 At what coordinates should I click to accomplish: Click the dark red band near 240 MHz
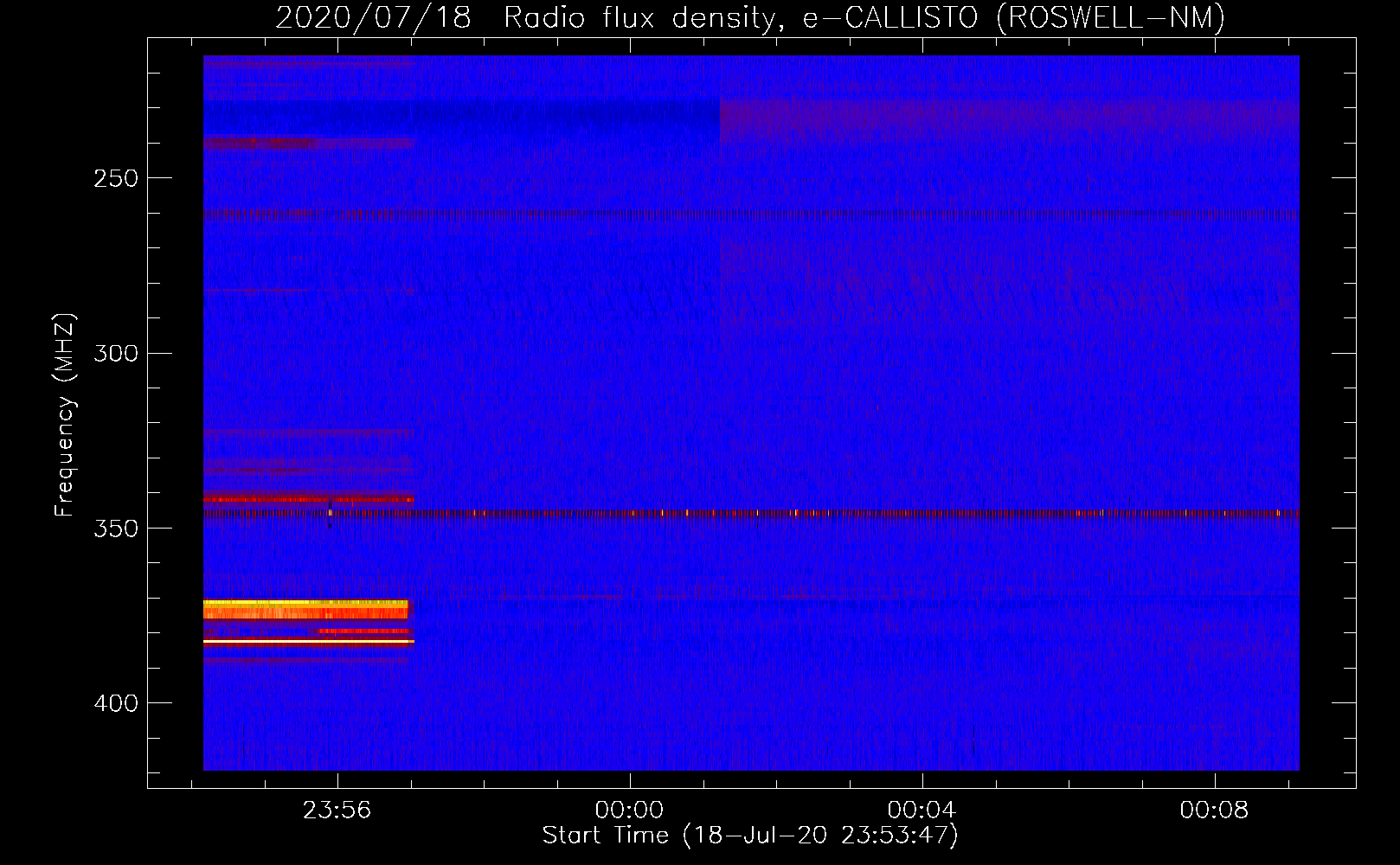309,142
